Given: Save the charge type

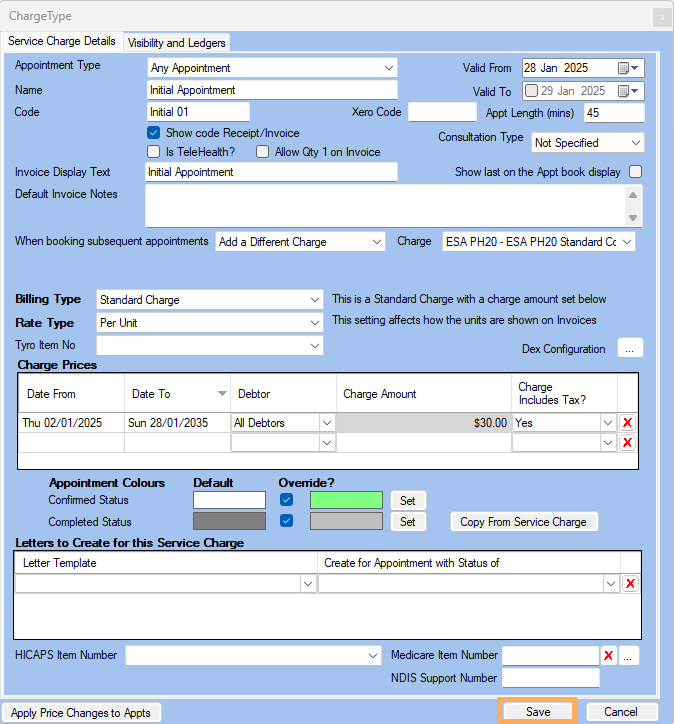Looking at the screenshot, I should (538, 712).
